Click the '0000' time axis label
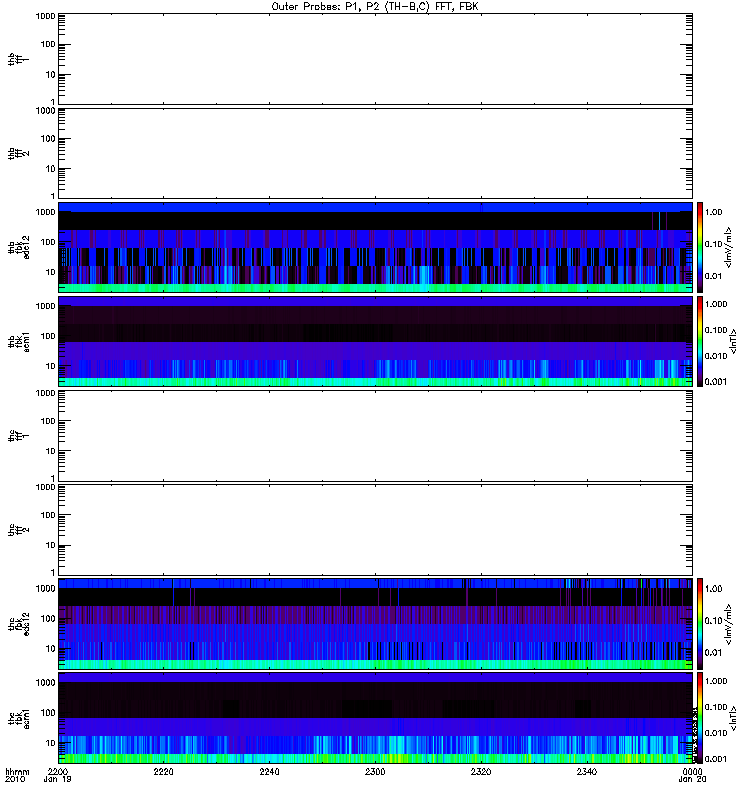Image resolution: width=750 pixels, height=800 pixels. pyautogui.click(x=692, y=771)
